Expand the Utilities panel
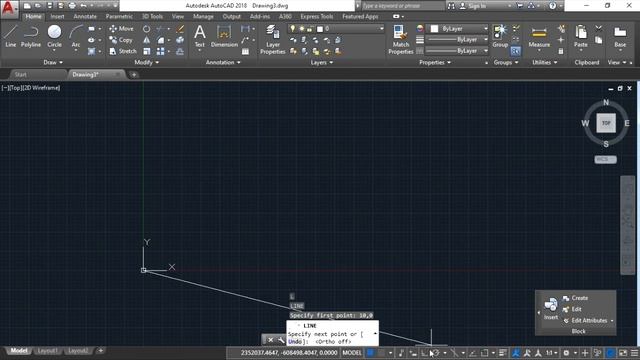The width and height of the screenshot is (640, 360). pyautogui.click(x=544, y=62)
